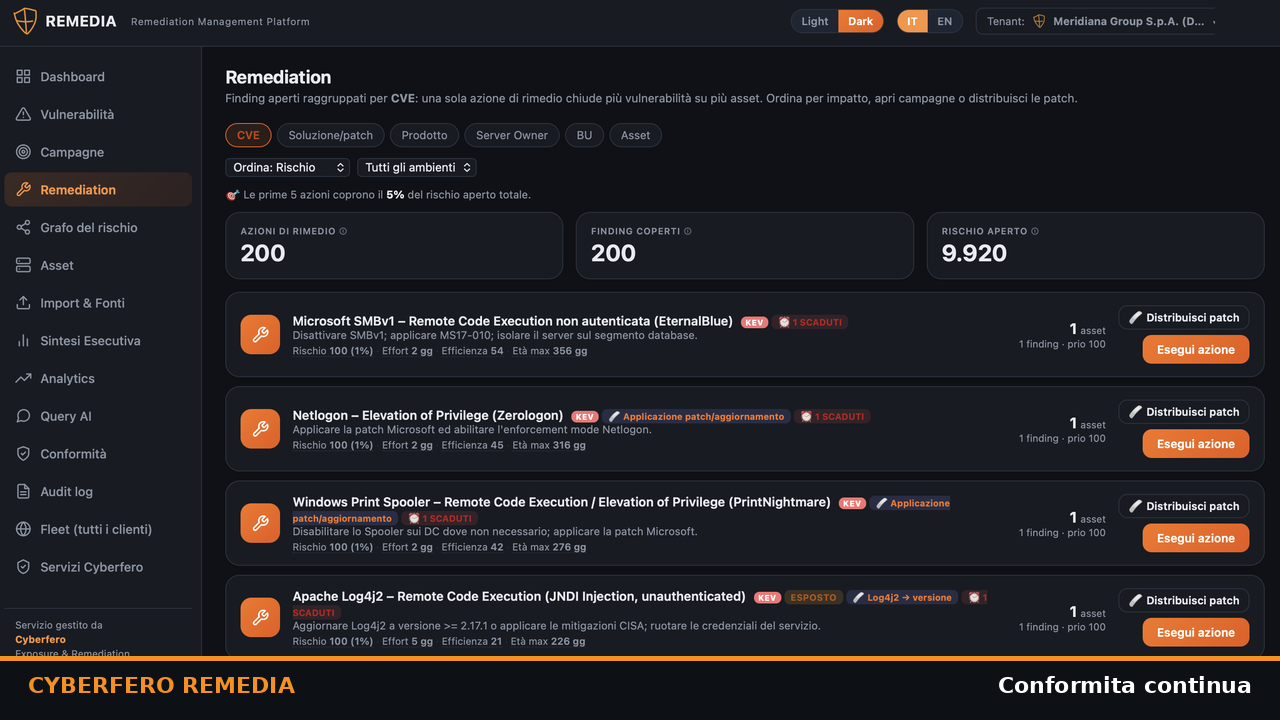1280x720 pixels.
Task: Click the wrench icon on the Zerologon card
Action: click(260, 429)
